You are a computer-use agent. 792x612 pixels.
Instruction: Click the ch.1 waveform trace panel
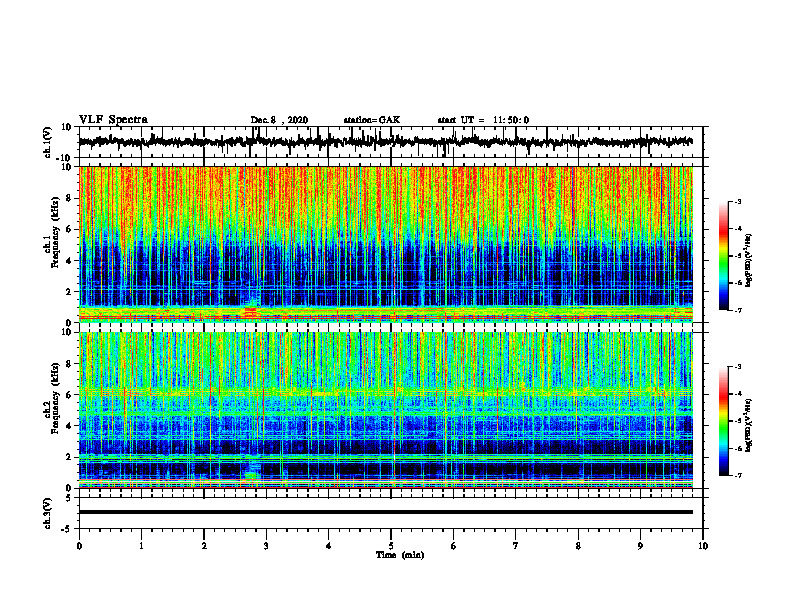(391, 142)
